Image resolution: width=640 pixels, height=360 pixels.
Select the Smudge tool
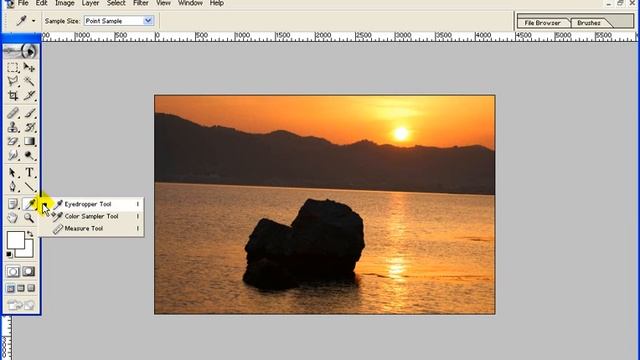(13, 156)
